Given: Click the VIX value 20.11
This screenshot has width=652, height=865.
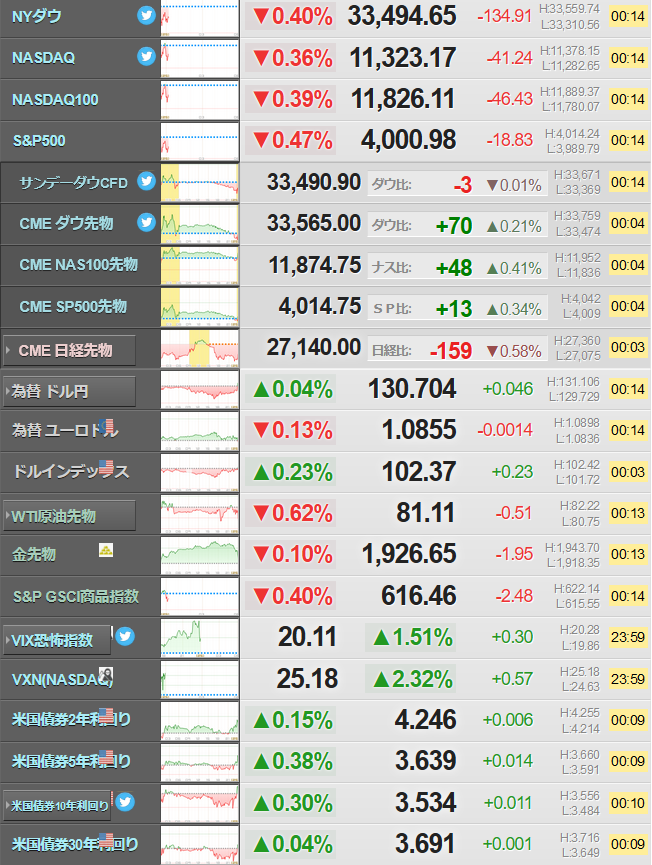Looking at the screenshot, I should coord(307,637).
